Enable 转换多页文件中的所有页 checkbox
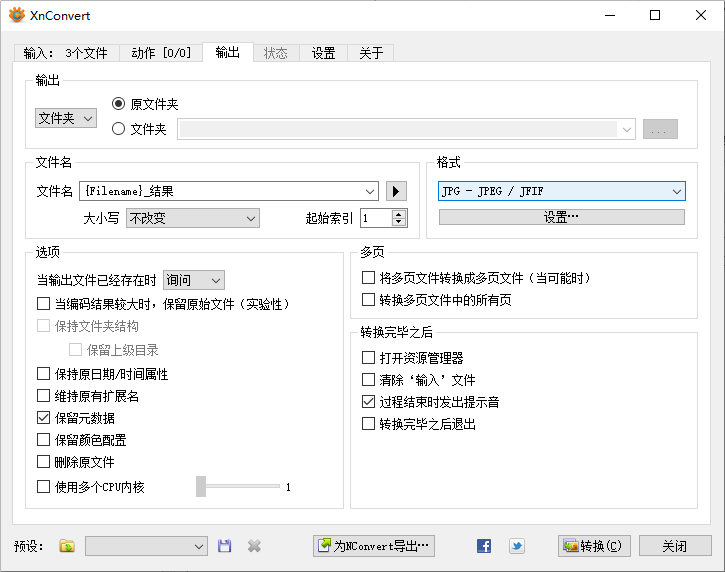The height and width of the screenshot is (572, 725). click(369, 300)
